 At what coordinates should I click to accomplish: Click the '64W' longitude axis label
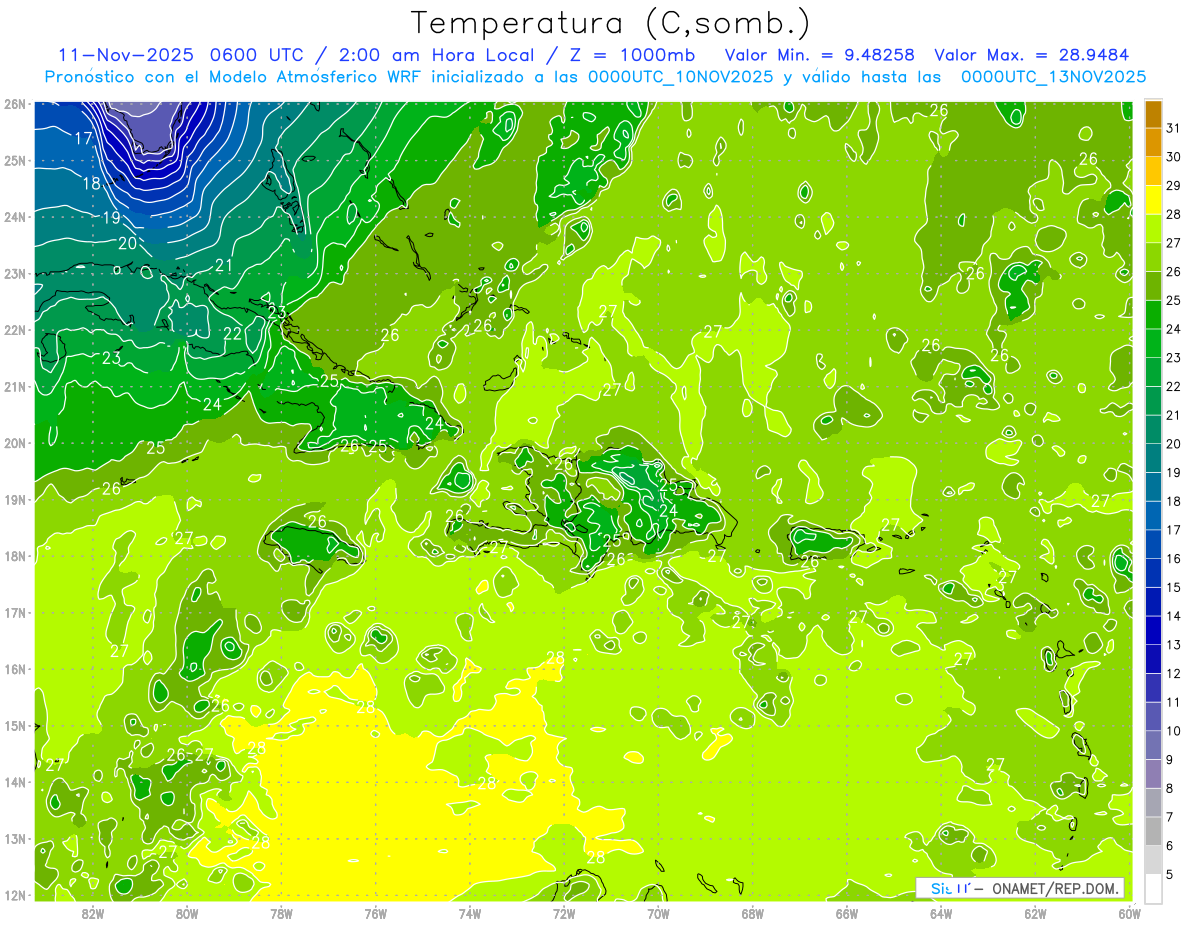pos(941,913)
